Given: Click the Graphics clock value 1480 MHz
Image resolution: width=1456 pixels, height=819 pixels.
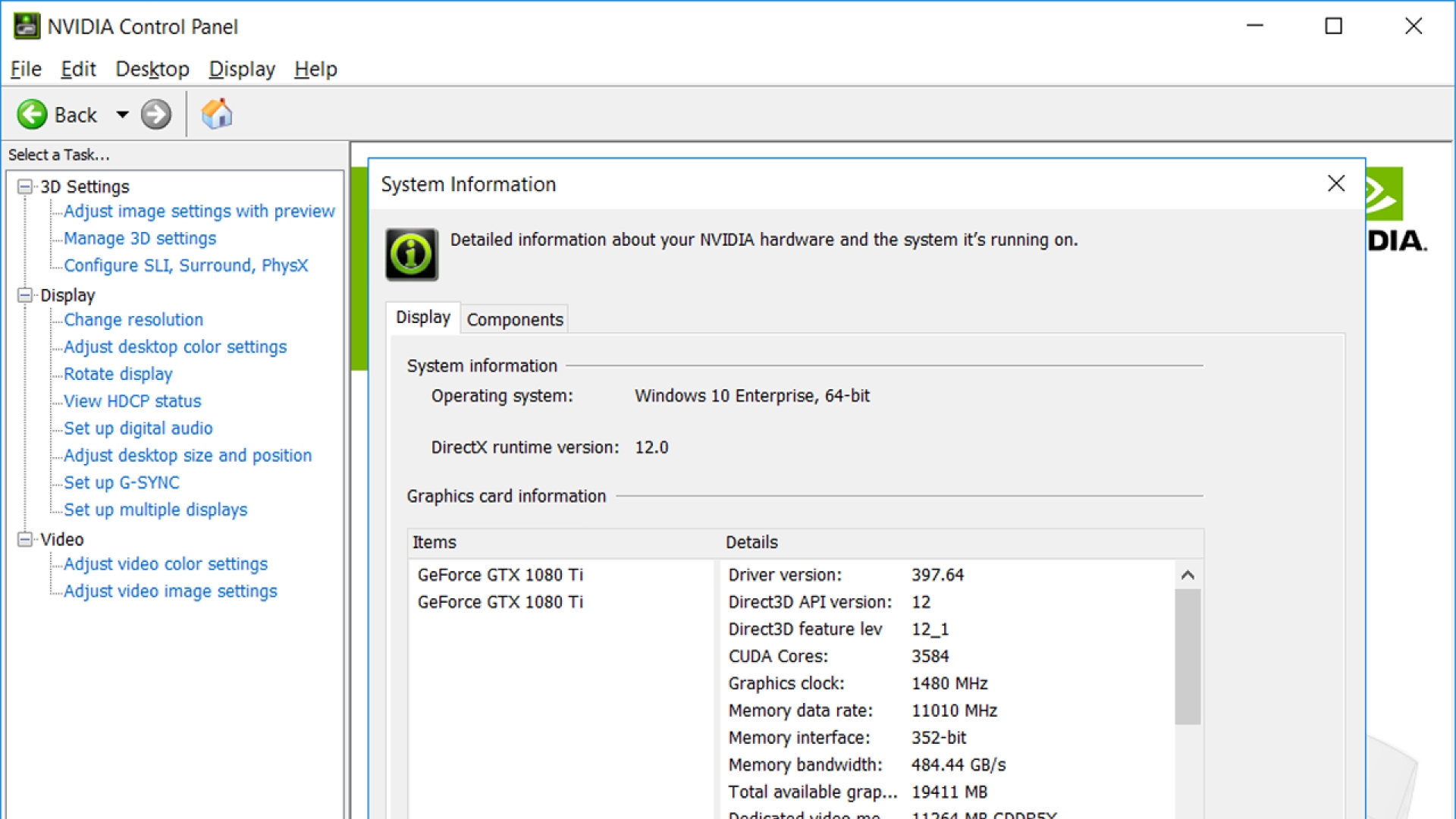Looking at the screenshot, I should click(949, 683).
